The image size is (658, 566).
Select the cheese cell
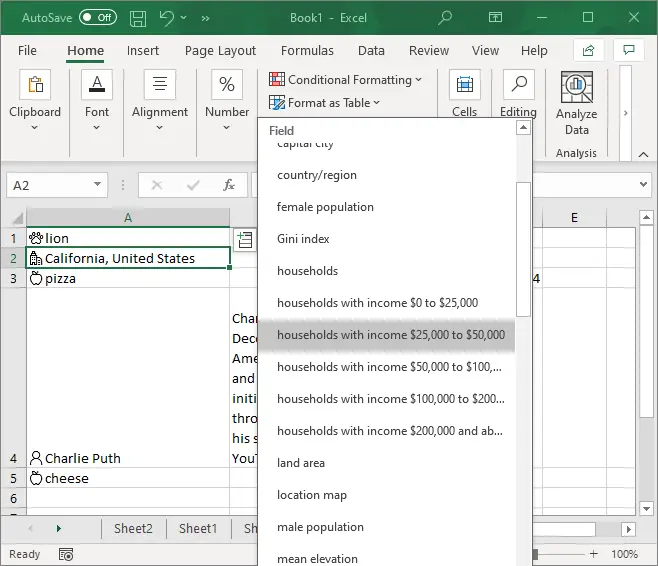(x=128, y=478)
